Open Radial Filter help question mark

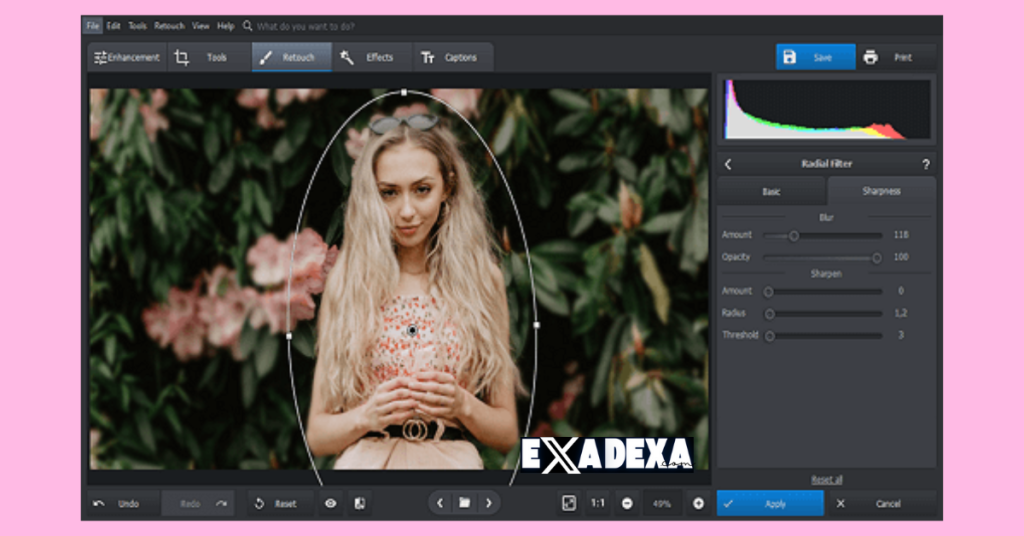coord(925,165)
